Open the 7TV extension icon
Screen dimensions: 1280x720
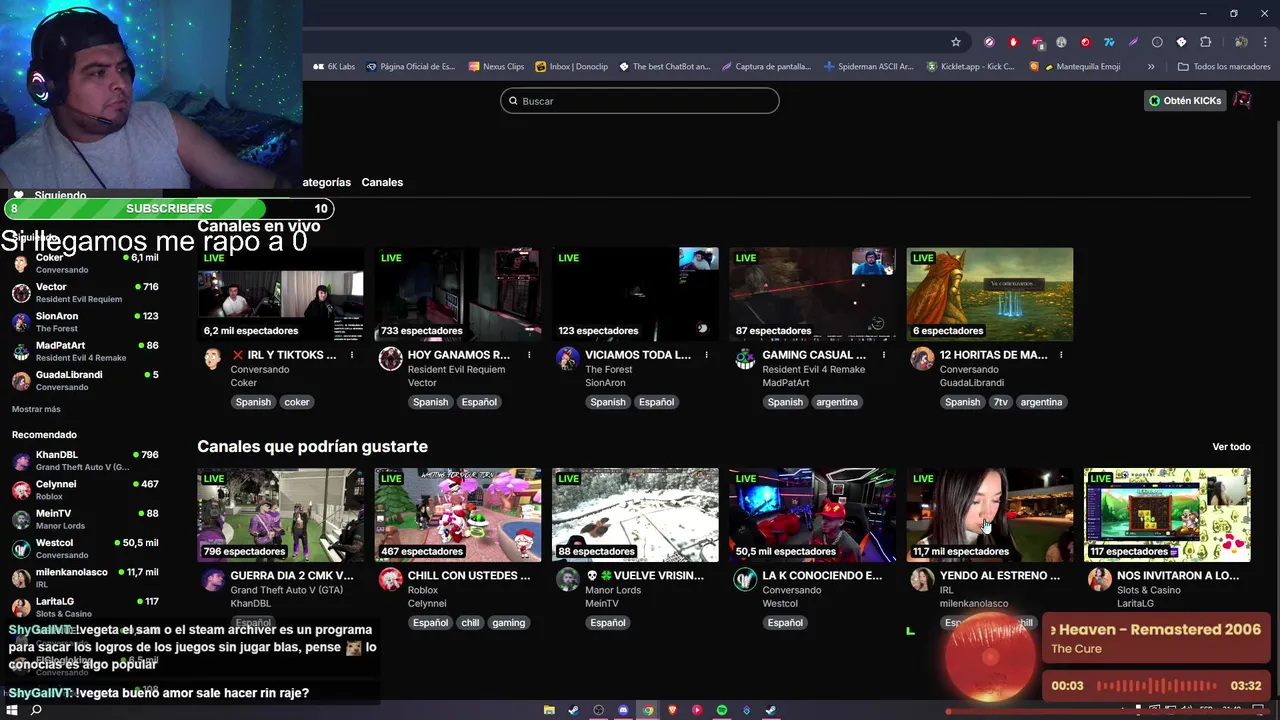point(1109,42)
